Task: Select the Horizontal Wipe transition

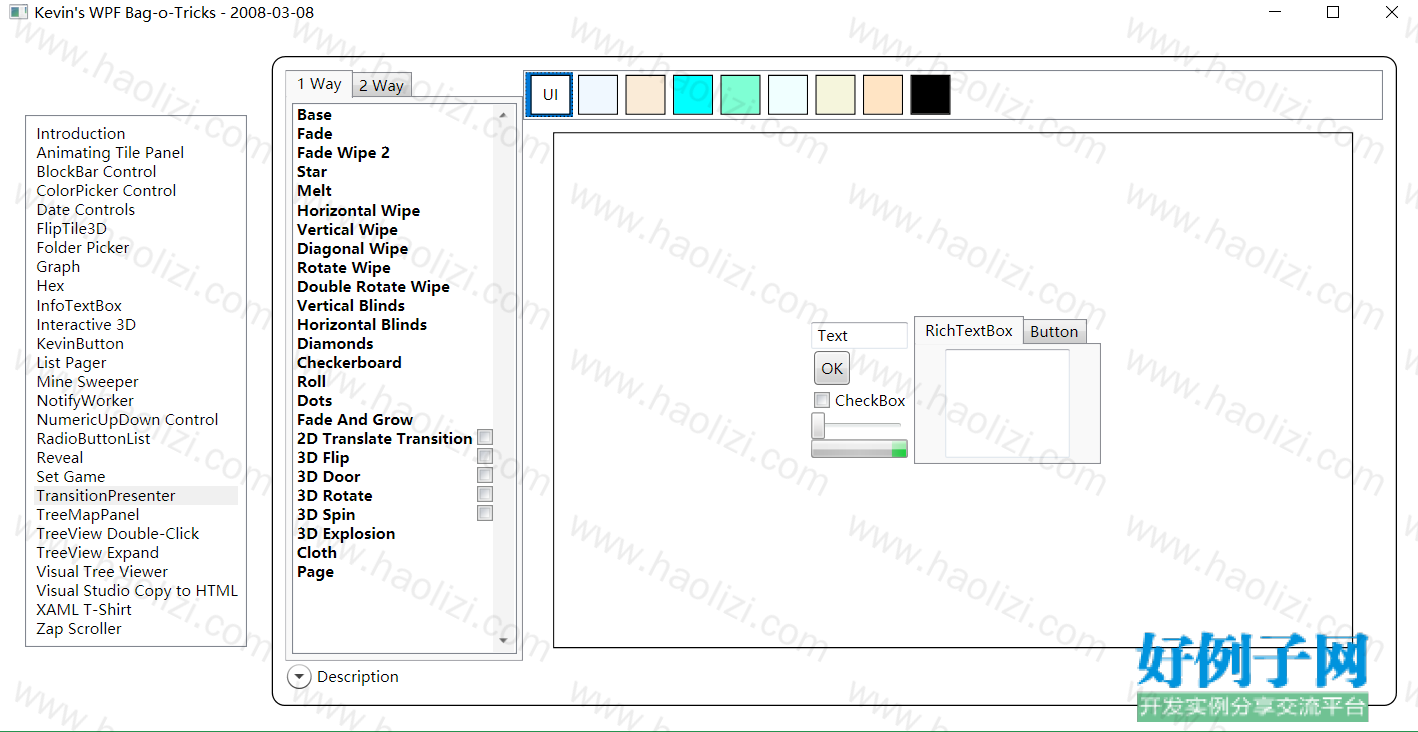Action: pos(358,211)
